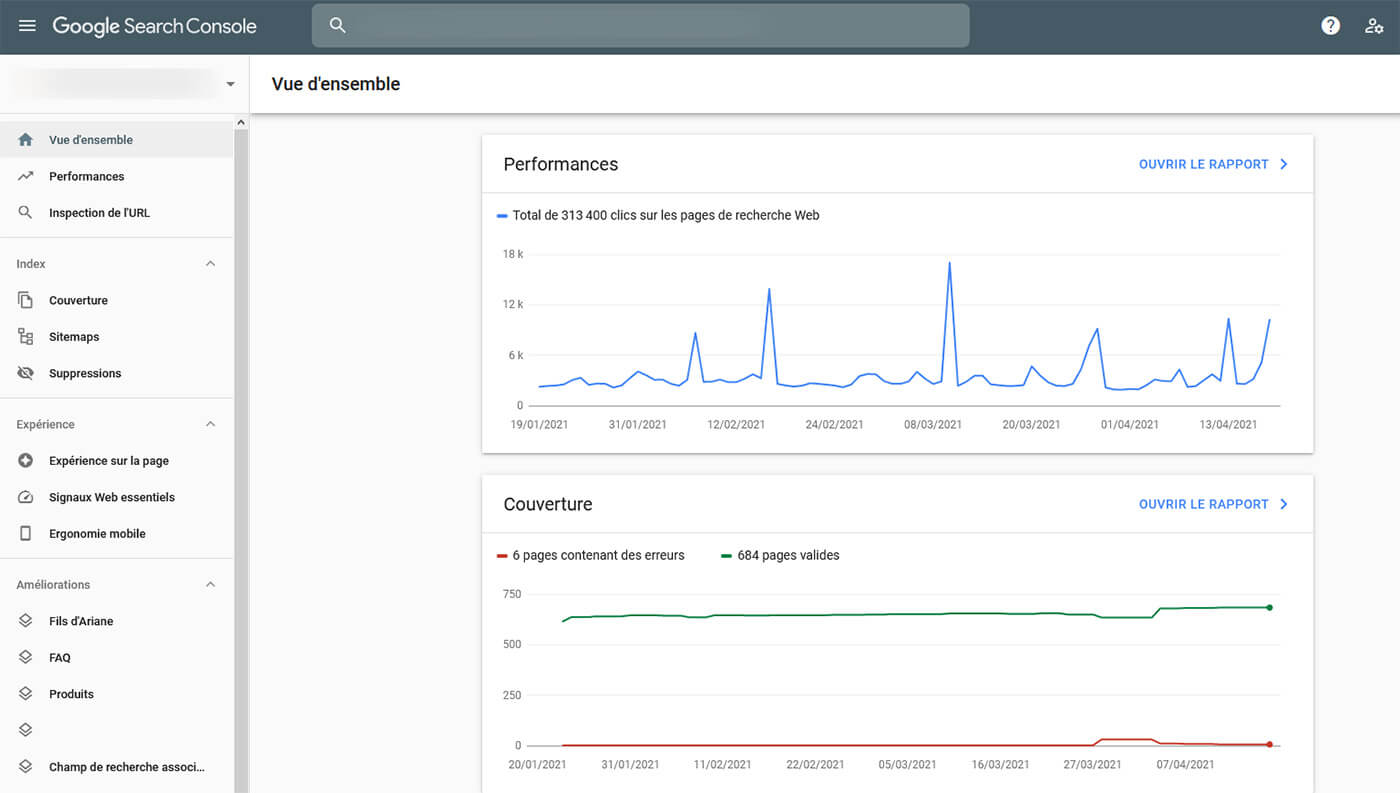
Task: Open Fils d'Ariane enhancement report
Action: coord(116,621)
